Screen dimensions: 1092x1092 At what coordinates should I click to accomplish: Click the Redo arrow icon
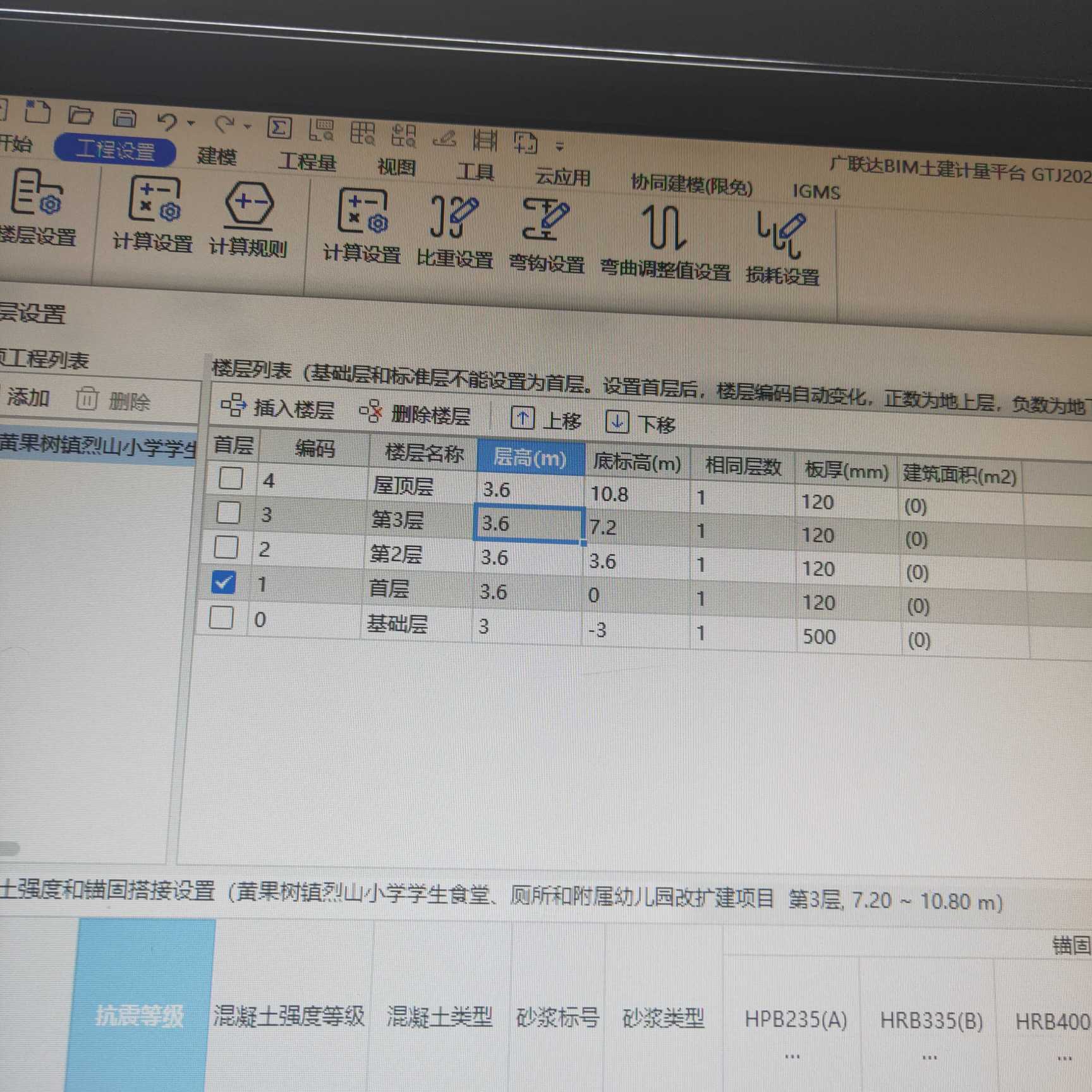225,123
